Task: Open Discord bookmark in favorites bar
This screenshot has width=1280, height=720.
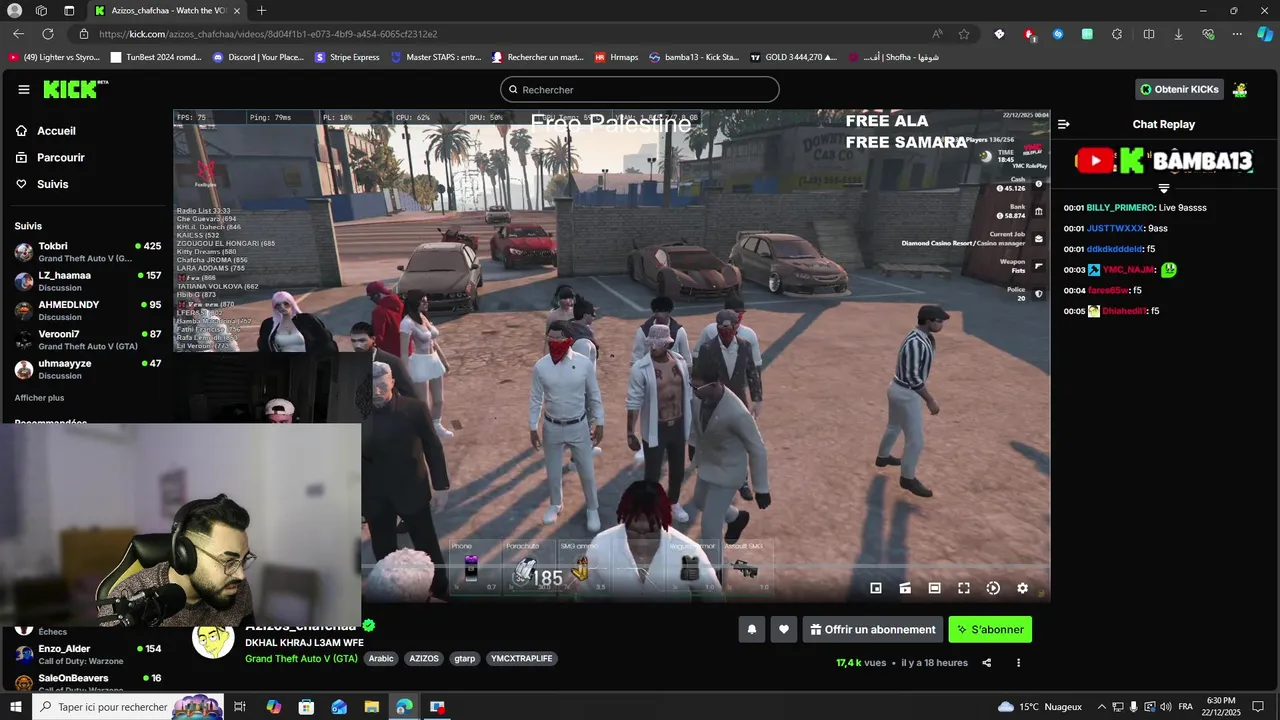Action: coord(258,57)
